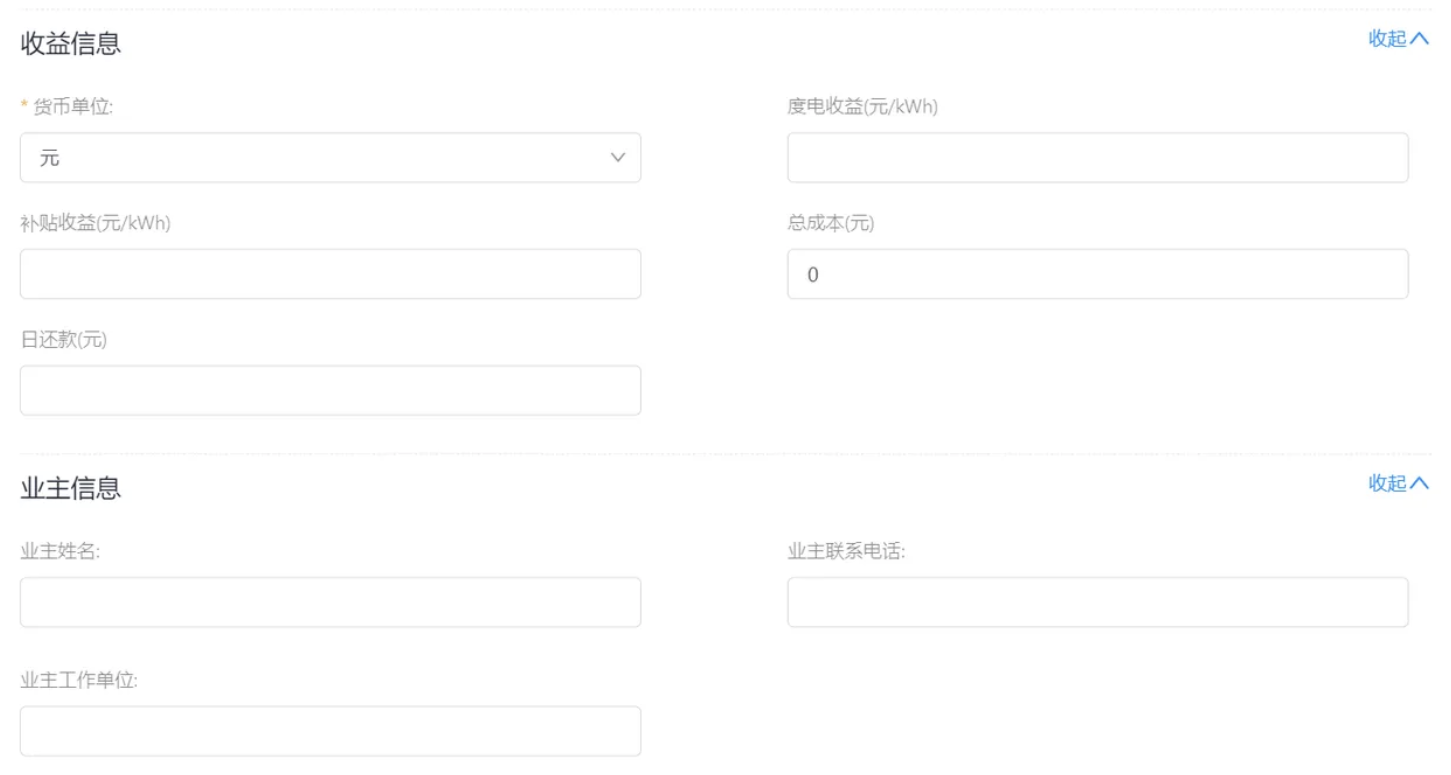This screenshot has height=775, width=1451.
Task: Click the 业主工作单位 label text
Action: point(79,681)
